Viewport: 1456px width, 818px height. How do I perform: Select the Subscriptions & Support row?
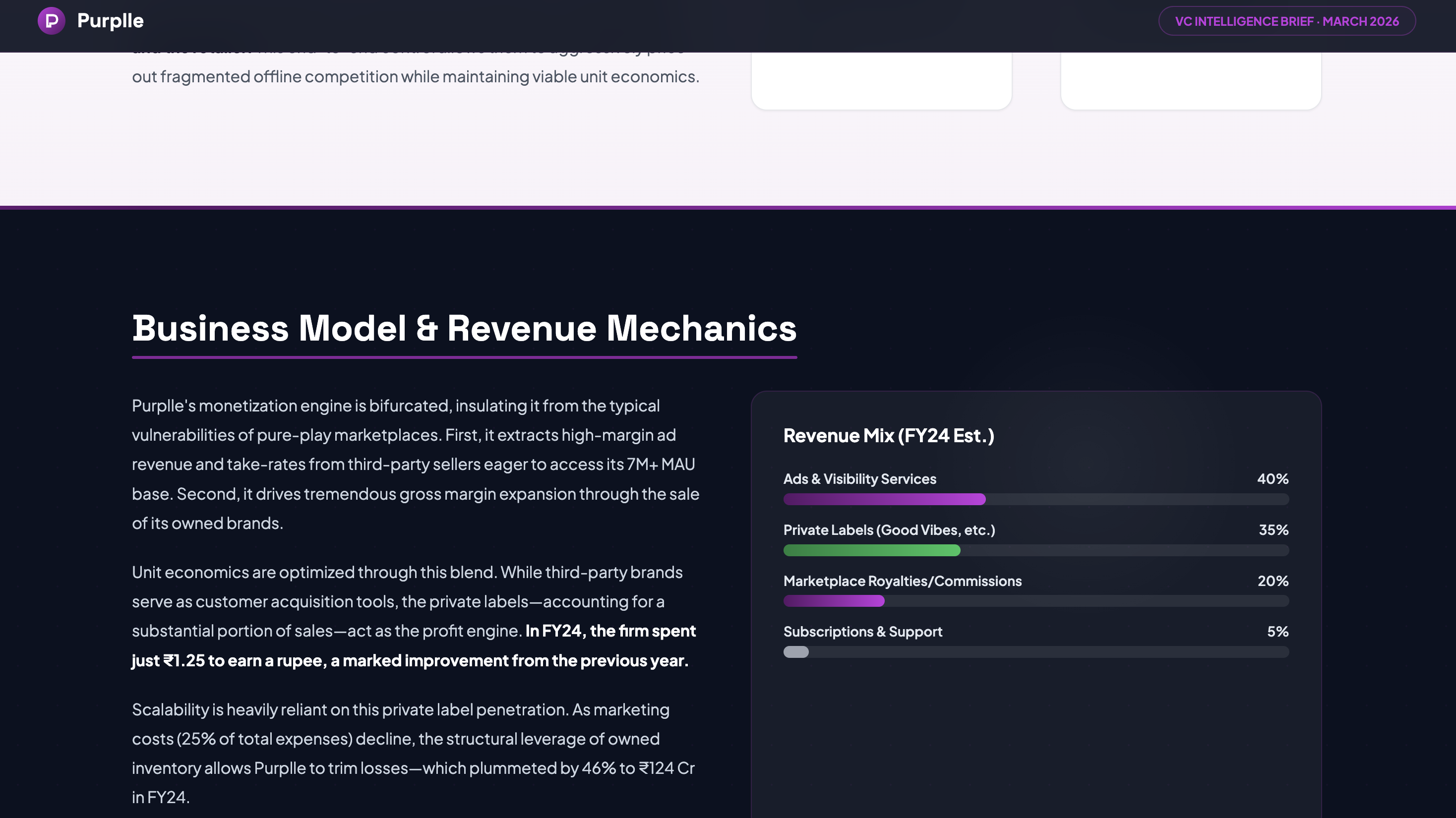[862, 632]
